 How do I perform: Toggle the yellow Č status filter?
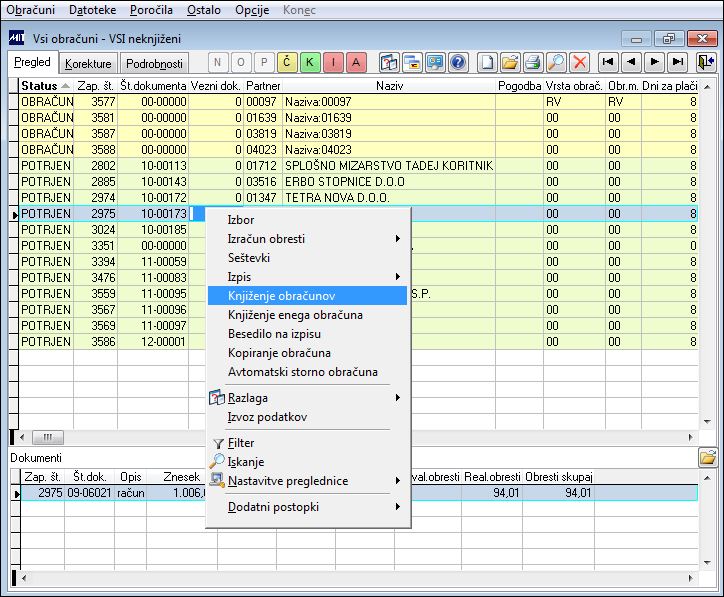pos(287,62)
